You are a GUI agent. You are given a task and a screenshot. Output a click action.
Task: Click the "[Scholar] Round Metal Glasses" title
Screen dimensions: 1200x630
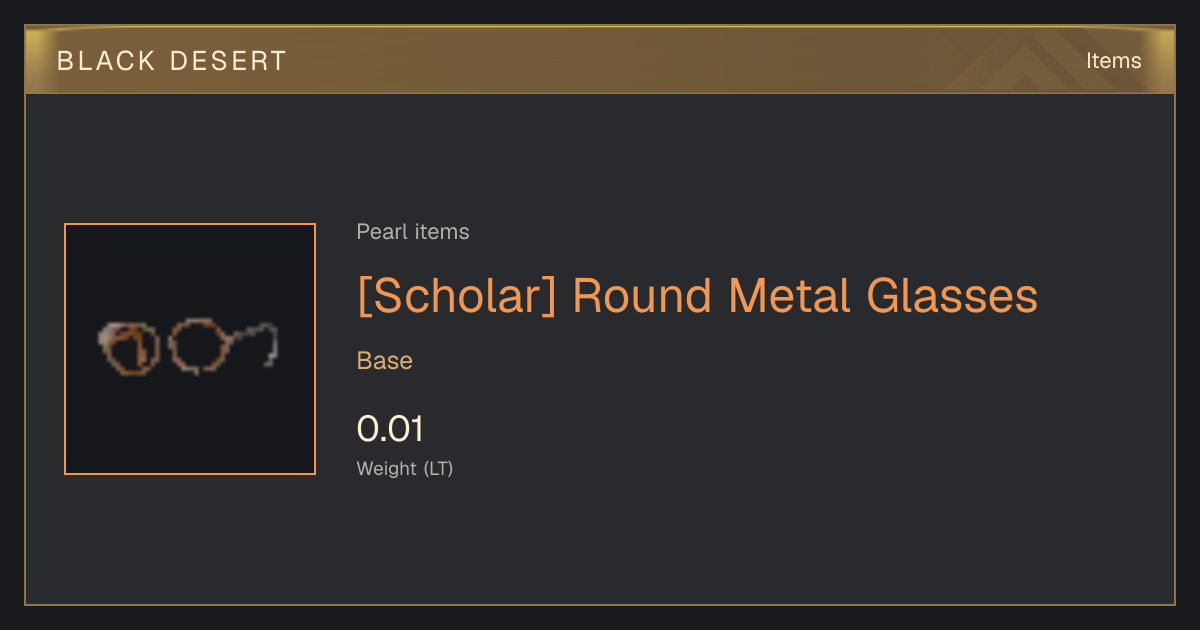tap(697, 297)
